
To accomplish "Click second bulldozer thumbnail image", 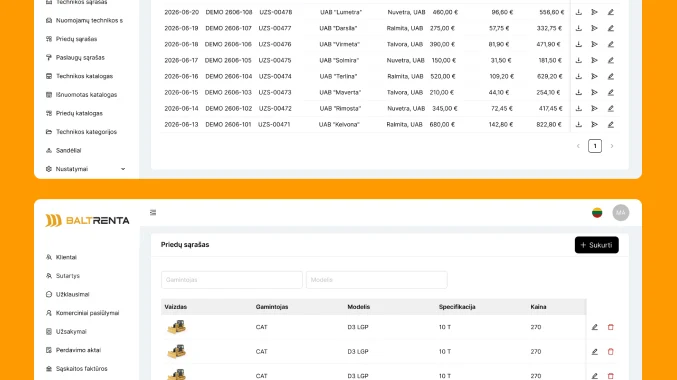I will pyautogui.click(x=176, y=352).
